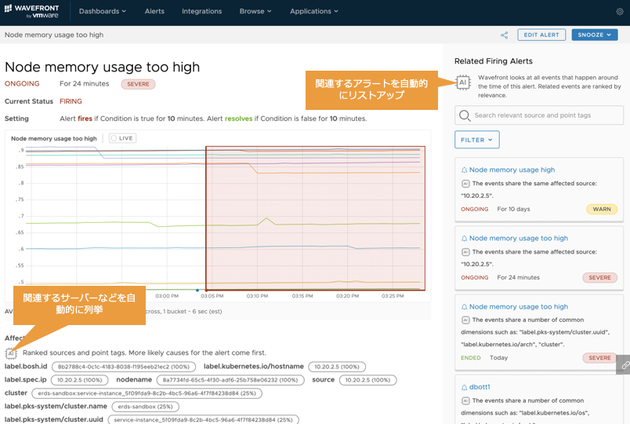
Task: Click the WARN badge on related alert
Action: 601,209
